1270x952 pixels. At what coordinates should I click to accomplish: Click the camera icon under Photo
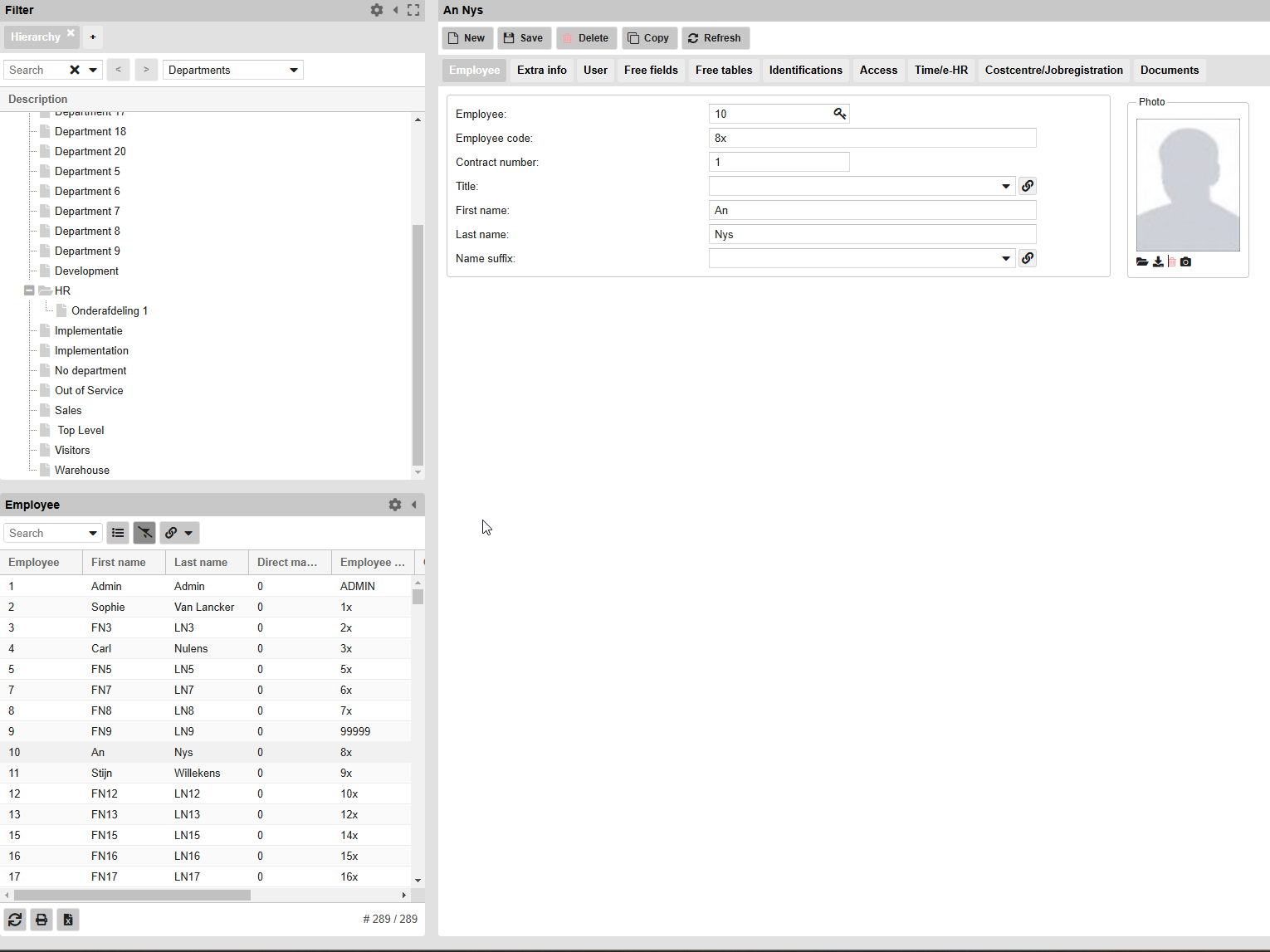tap(1185, 261)
